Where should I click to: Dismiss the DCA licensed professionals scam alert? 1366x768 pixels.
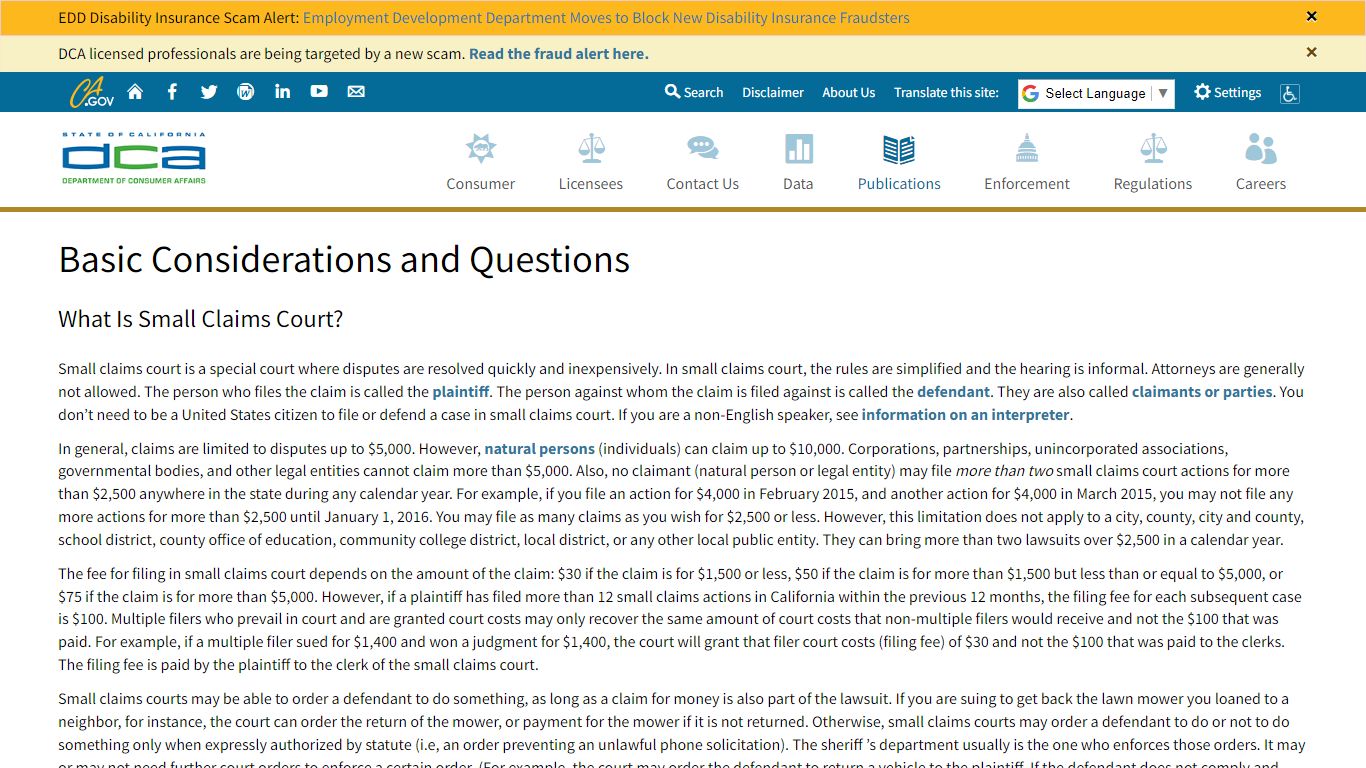(1312, 52)
